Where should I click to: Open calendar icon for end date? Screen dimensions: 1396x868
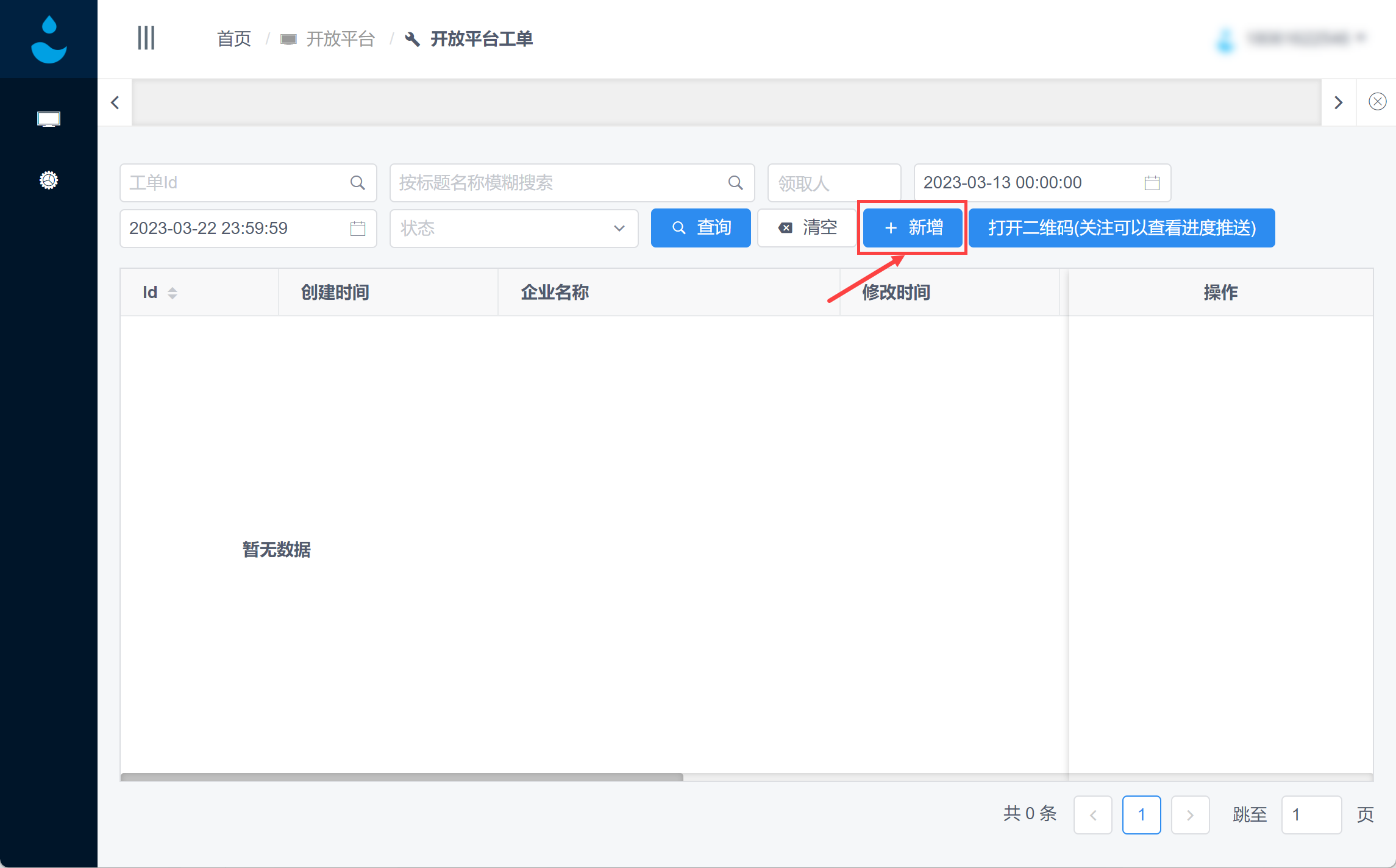358,229
